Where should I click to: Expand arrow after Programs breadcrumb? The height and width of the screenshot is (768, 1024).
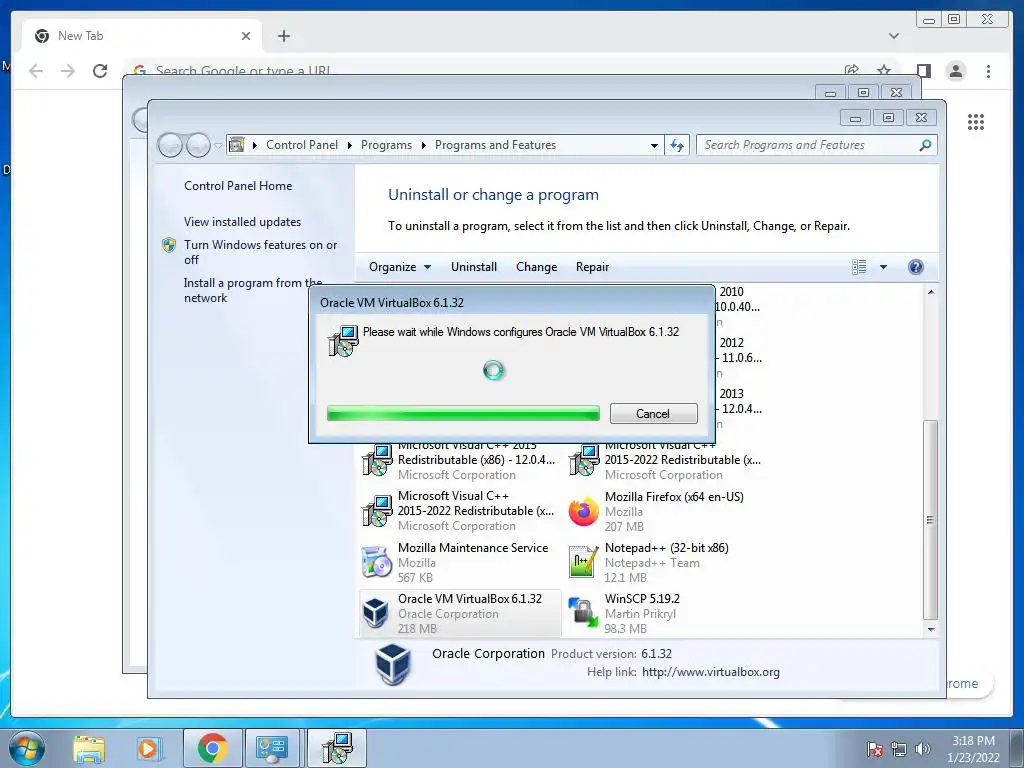[x=423, y=145]
